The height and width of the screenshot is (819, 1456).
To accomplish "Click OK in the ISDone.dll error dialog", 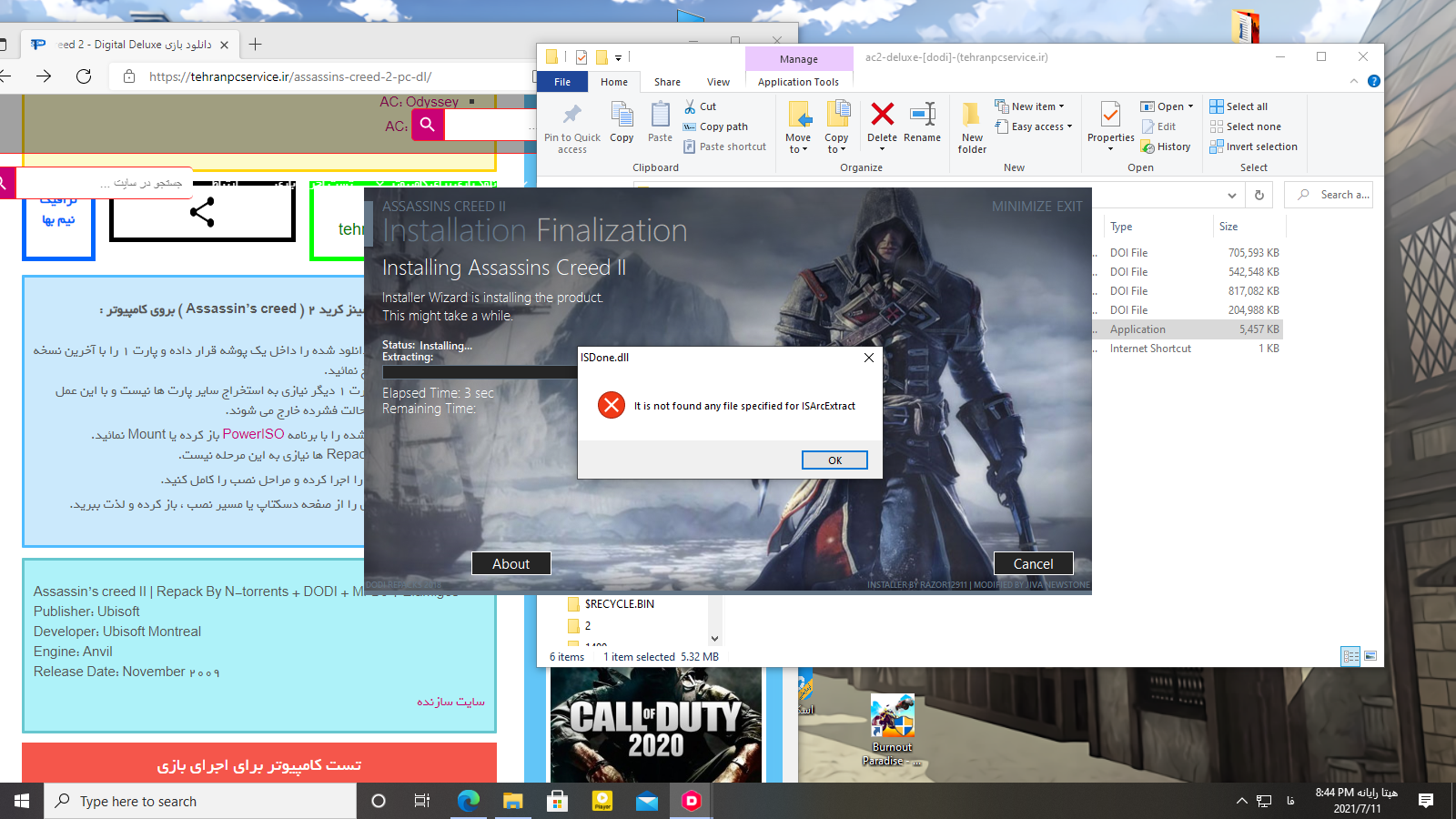I will (834, 460).
